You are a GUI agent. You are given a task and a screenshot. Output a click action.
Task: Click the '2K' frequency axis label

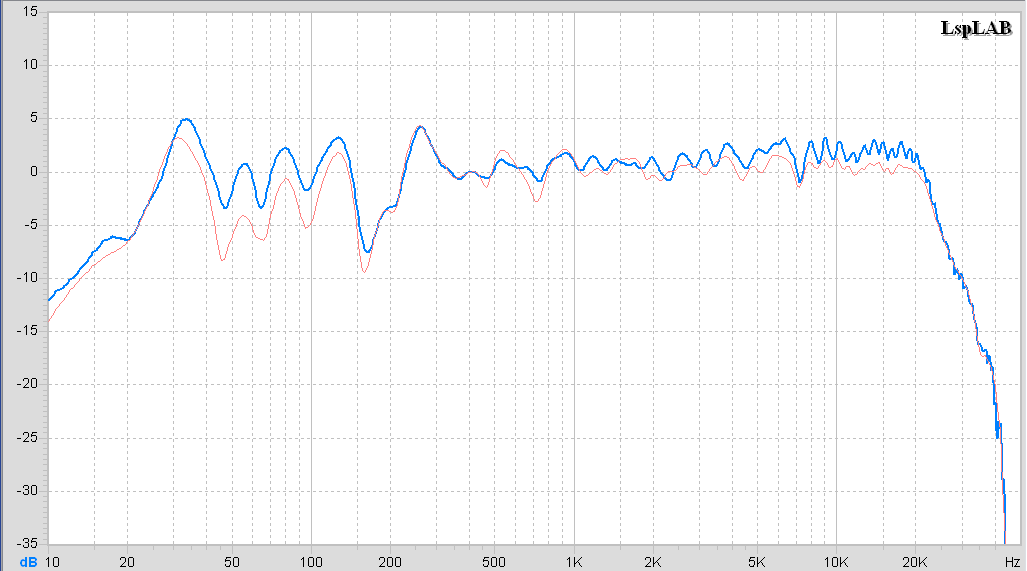653,562
